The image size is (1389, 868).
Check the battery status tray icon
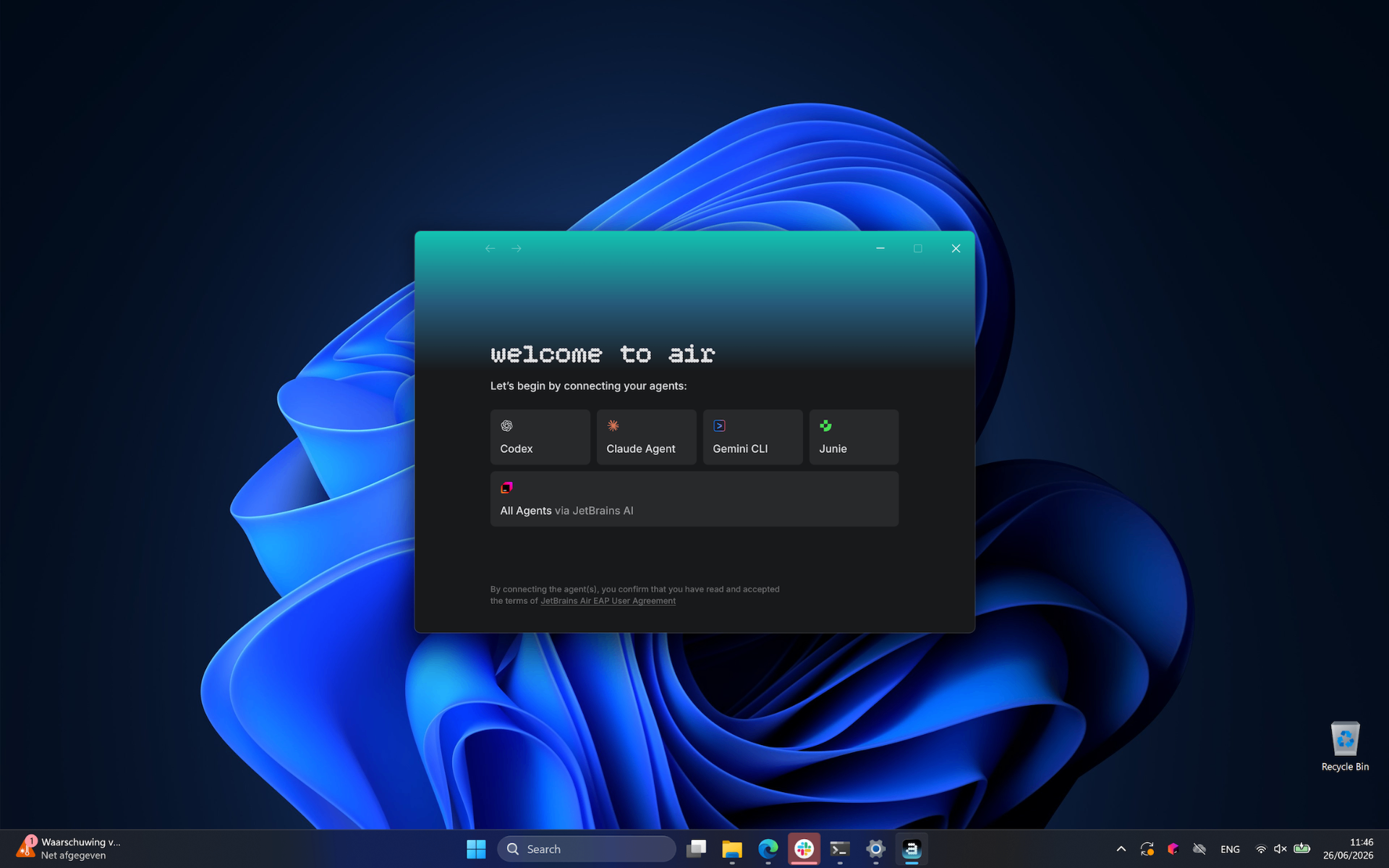coord(1302,848)
